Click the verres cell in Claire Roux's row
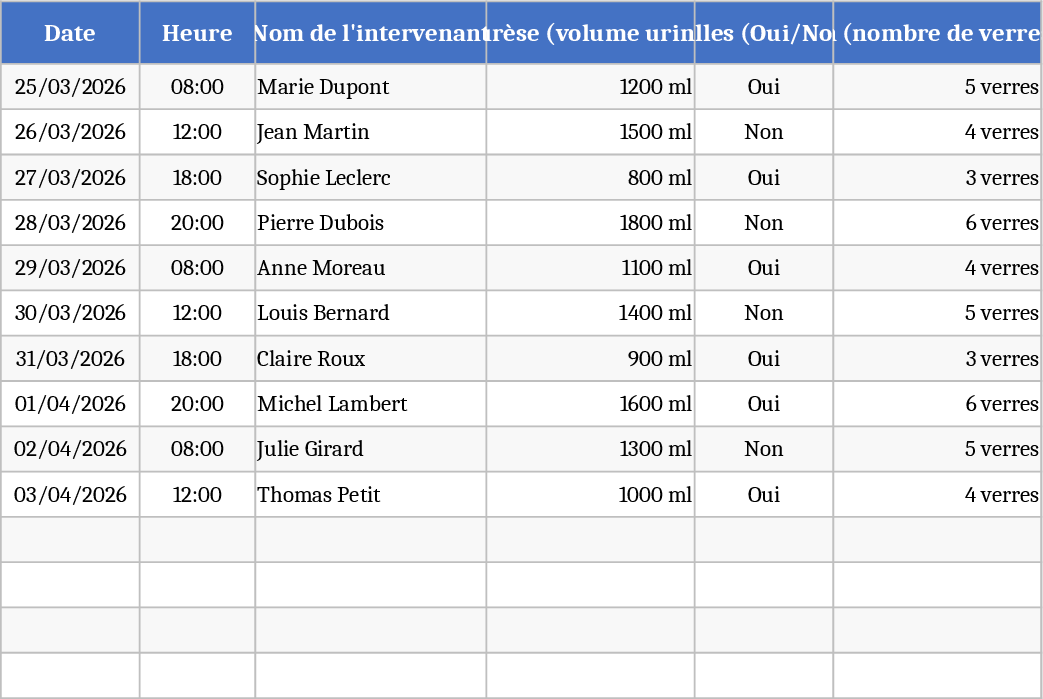 point(937,359)
